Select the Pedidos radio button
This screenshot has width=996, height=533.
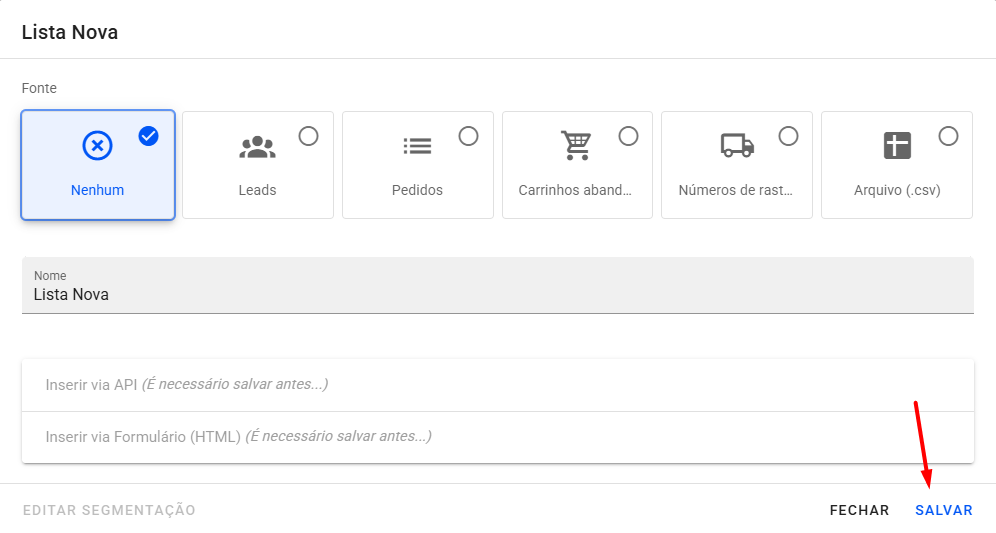468,136
